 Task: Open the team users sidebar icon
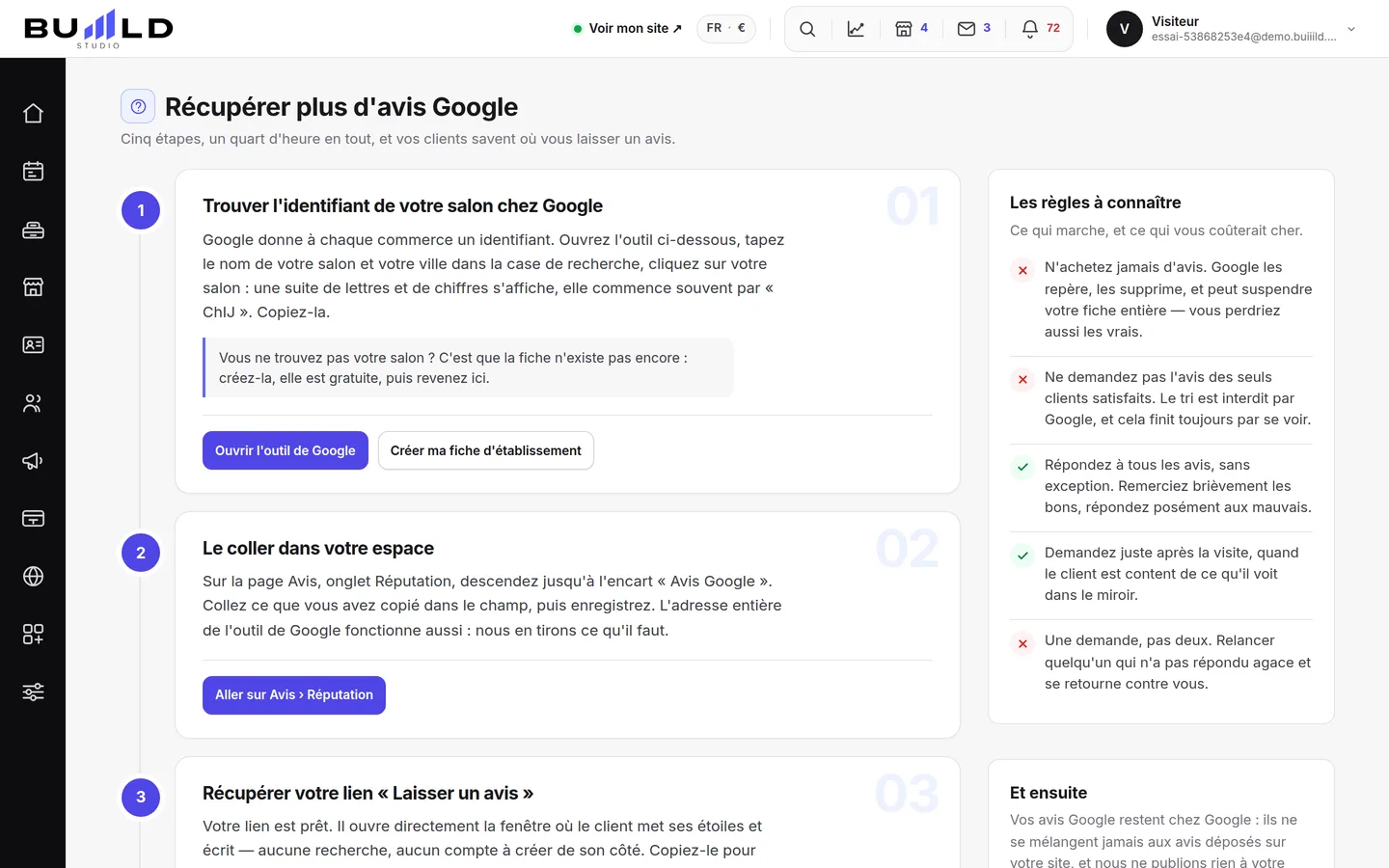click(33, 402)
